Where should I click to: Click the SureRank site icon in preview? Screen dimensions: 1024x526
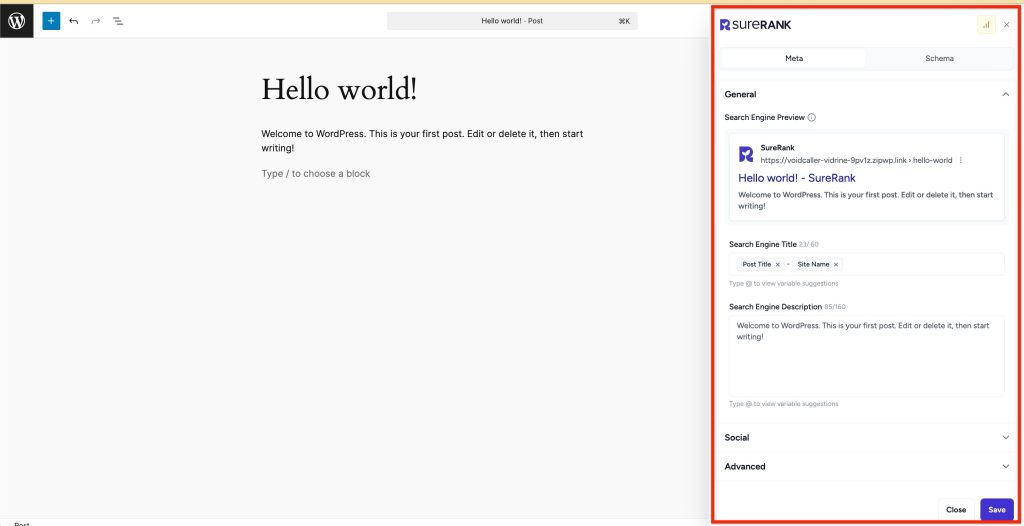[746, 154]
